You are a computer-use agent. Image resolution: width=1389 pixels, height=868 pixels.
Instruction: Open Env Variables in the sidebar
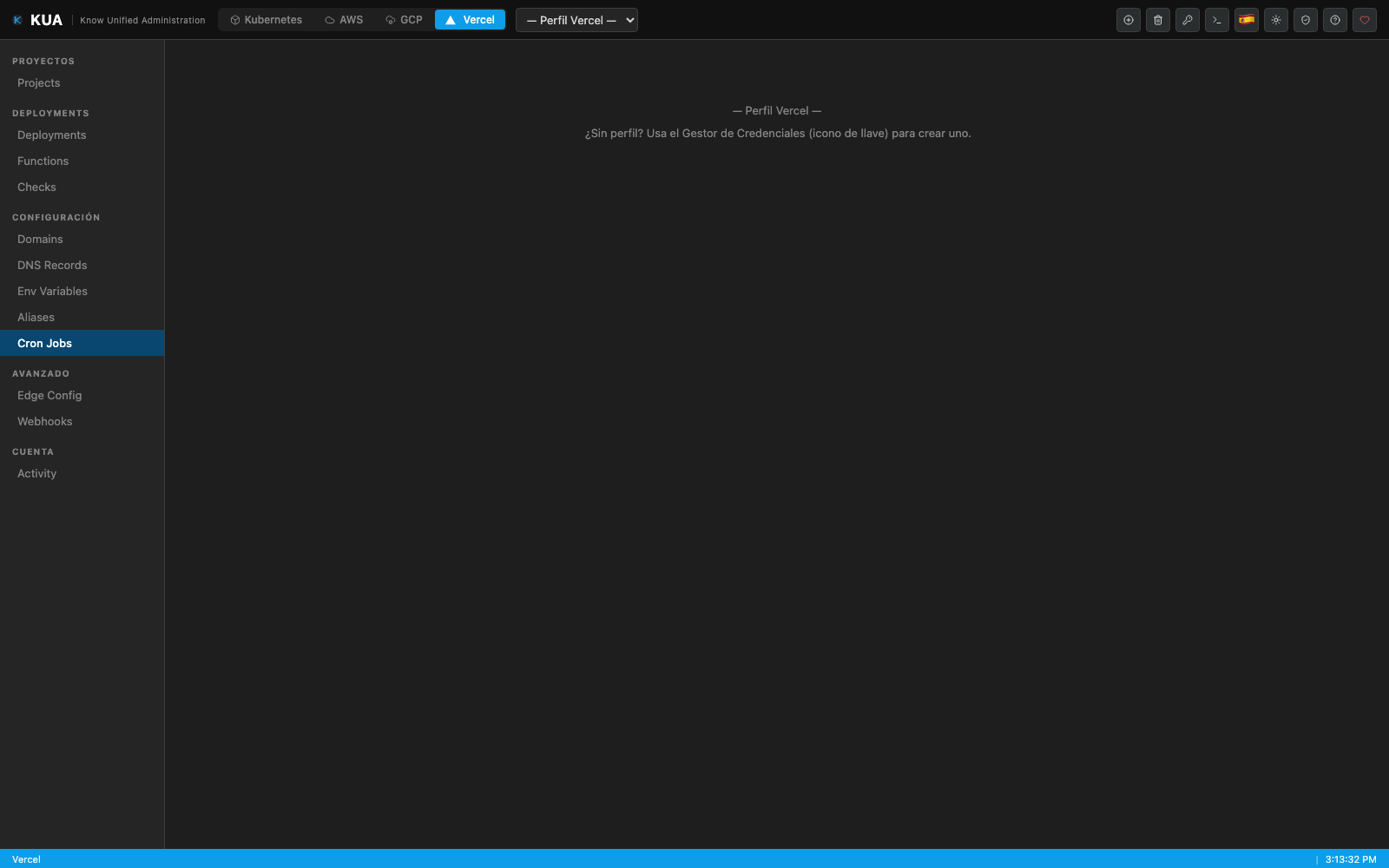point(82,292)
